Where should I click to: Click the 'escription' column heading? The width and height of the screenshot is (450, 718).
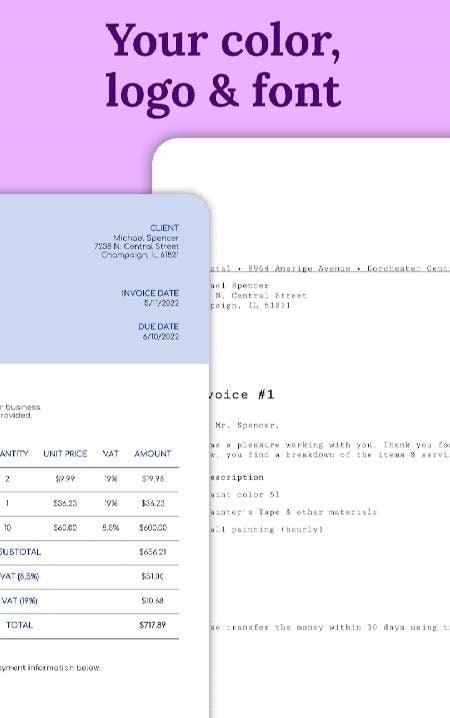(237, 477)
